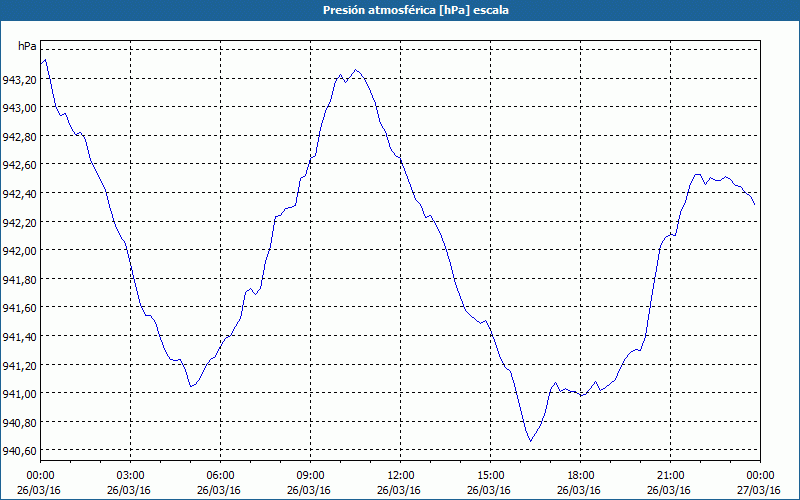
Task: Click the 12:00 time label
Action: coord(401,476)
